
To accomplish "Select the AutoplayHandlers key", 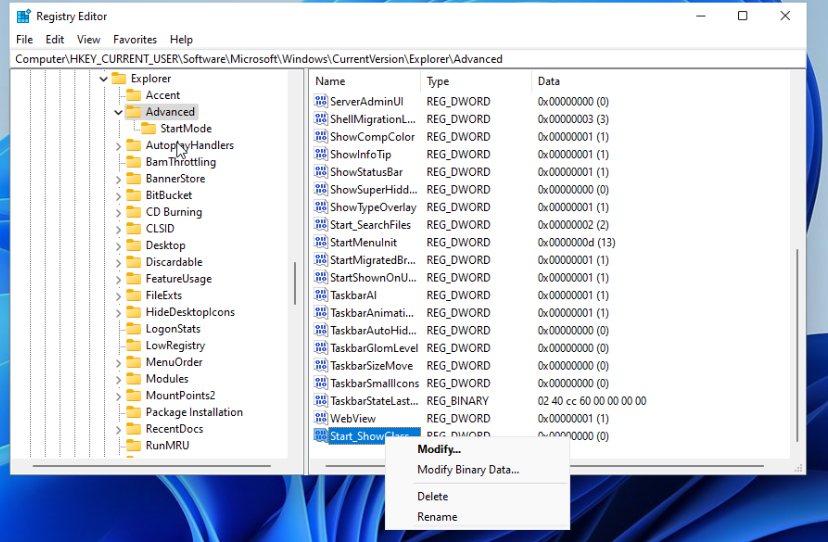I will [x=190, y=145].
